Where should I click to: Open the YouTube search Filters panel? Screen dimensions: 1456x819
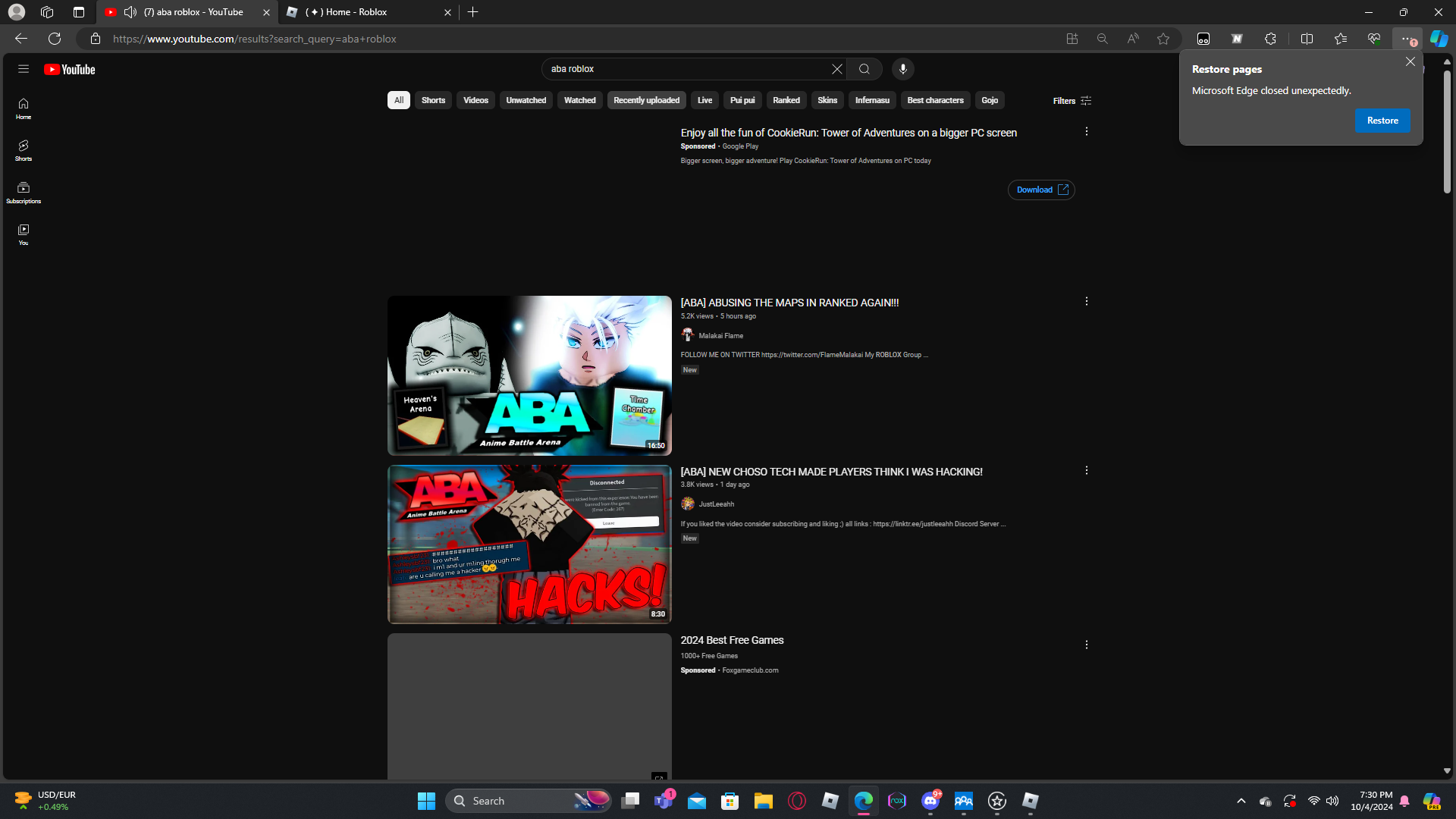(1072, 101)
